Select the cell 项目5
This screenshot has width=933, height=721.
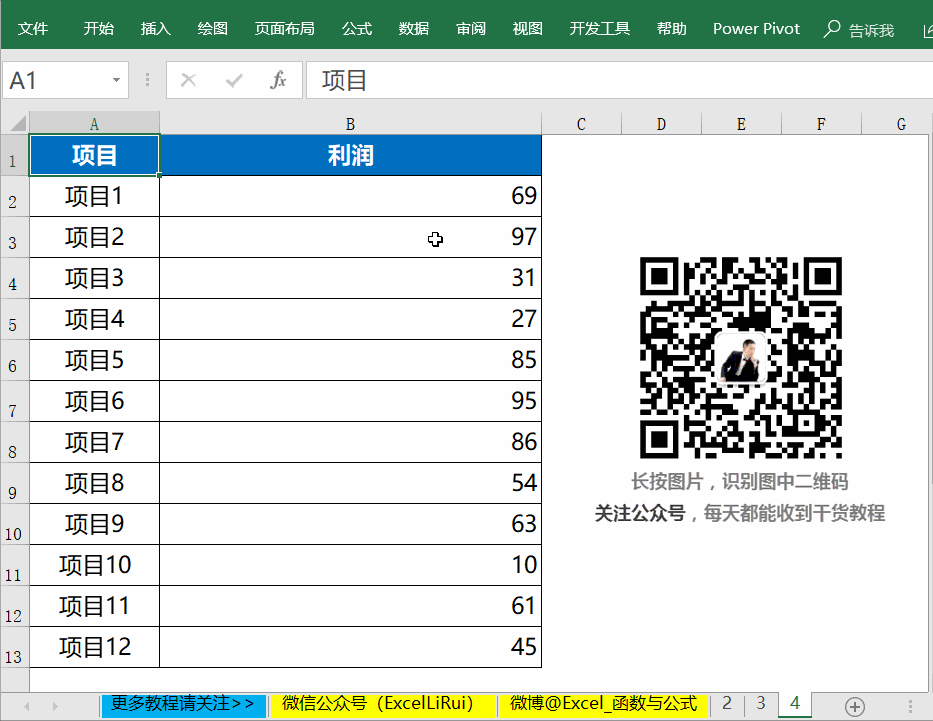(94, 360)
